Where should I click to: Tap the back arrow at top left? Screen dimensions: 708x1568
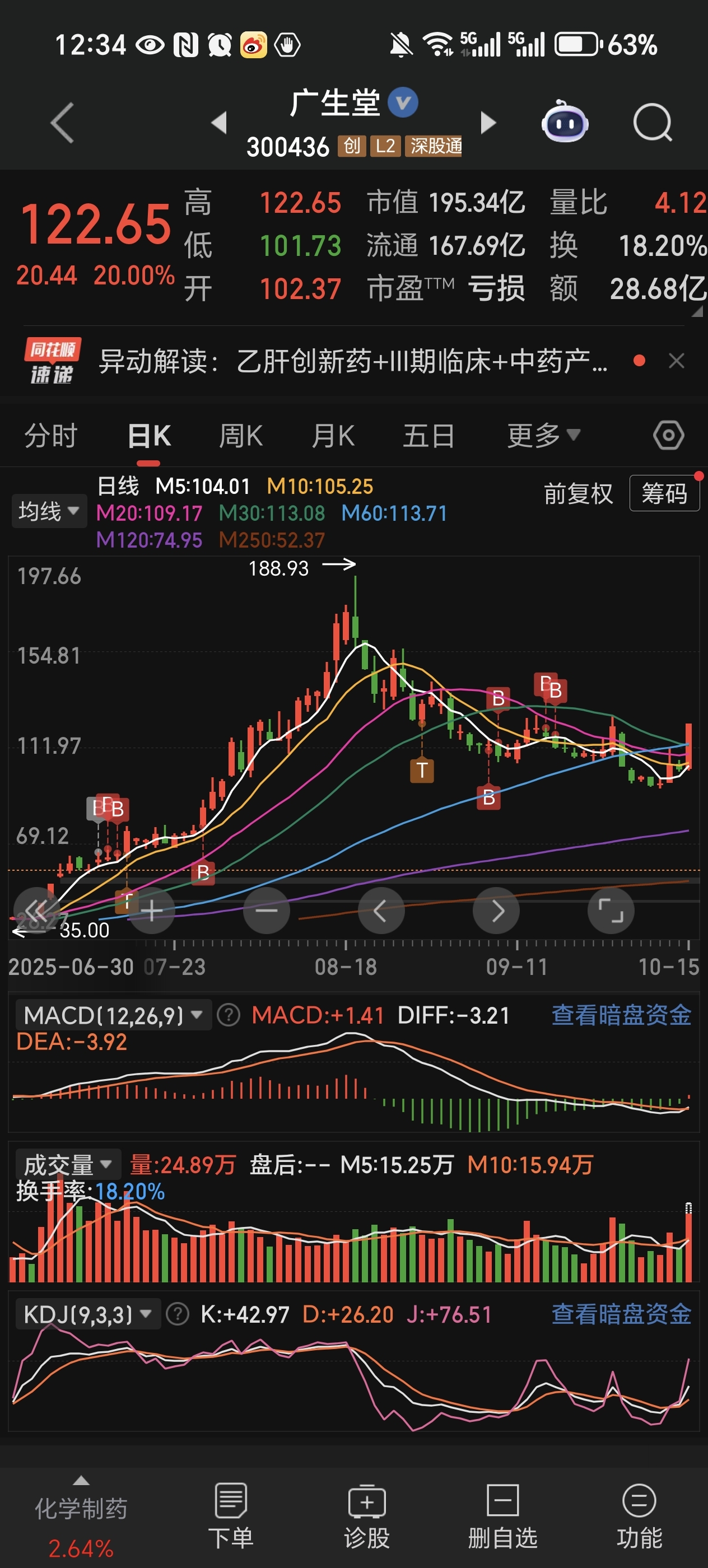(x=62, y=123)
